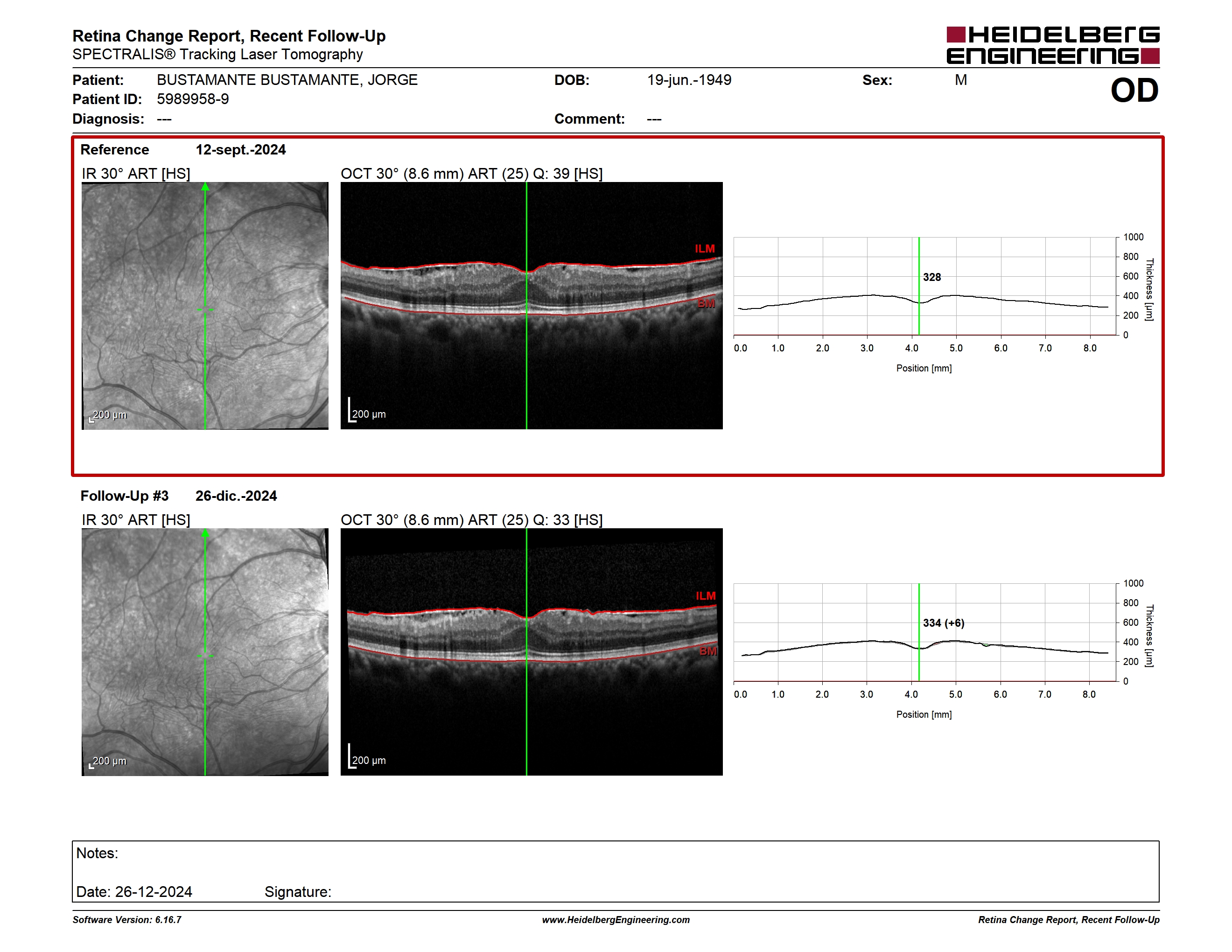1232x952 pixels.
Task: Click the Diagnosis field label
Action: [108, 119]
